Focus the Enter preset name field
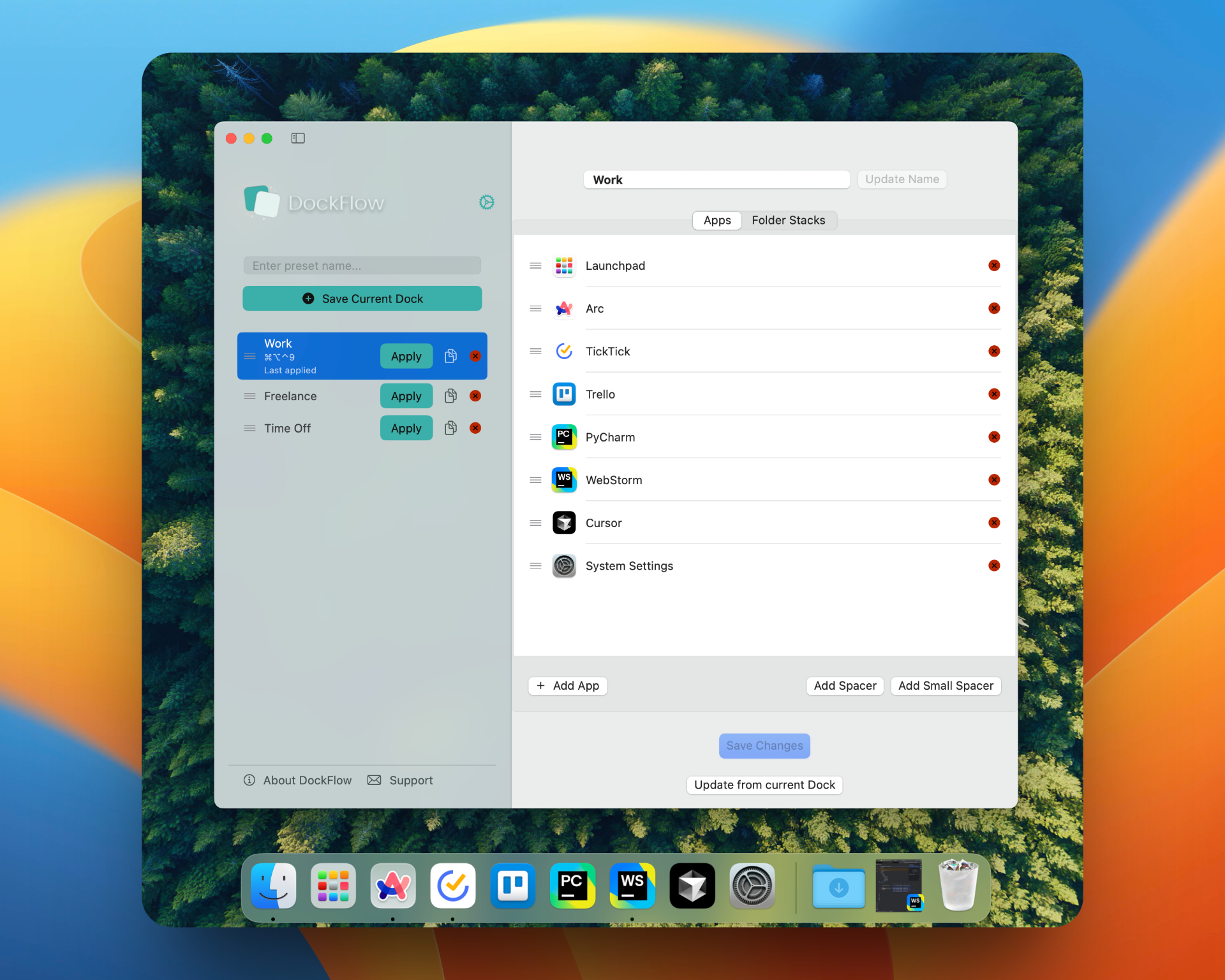The width and height of the screenshot is (1225, 980). click(x=362, y=265)
